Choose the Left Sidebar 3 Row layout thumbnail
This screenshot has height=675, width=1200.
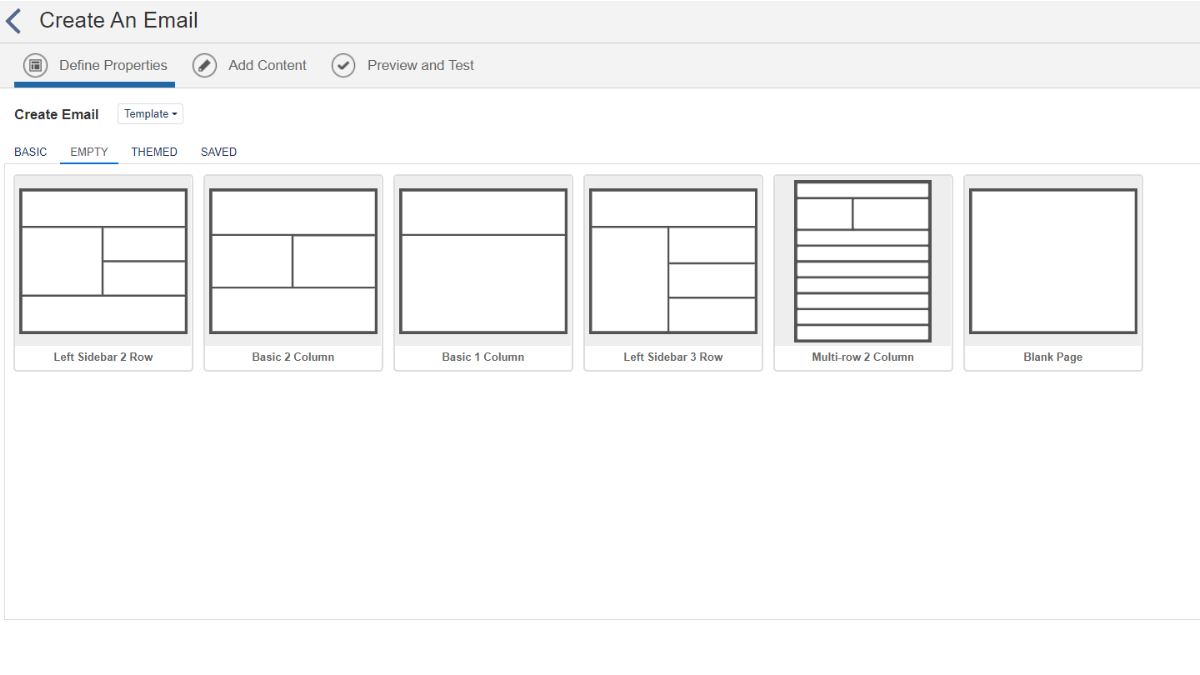coord(673,261)
